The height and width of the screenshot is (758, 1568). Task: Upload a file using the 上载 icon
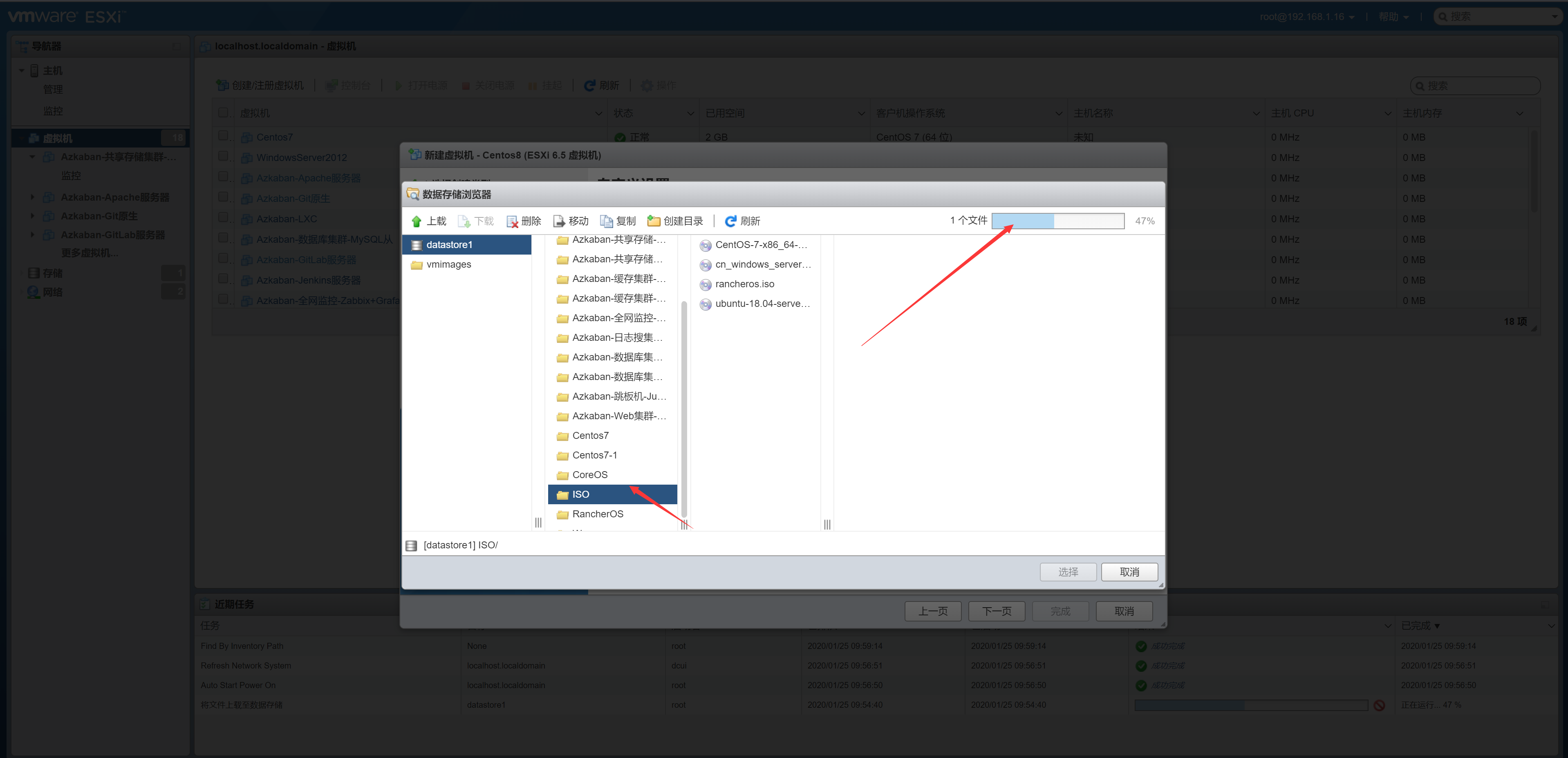pos(433,221)
